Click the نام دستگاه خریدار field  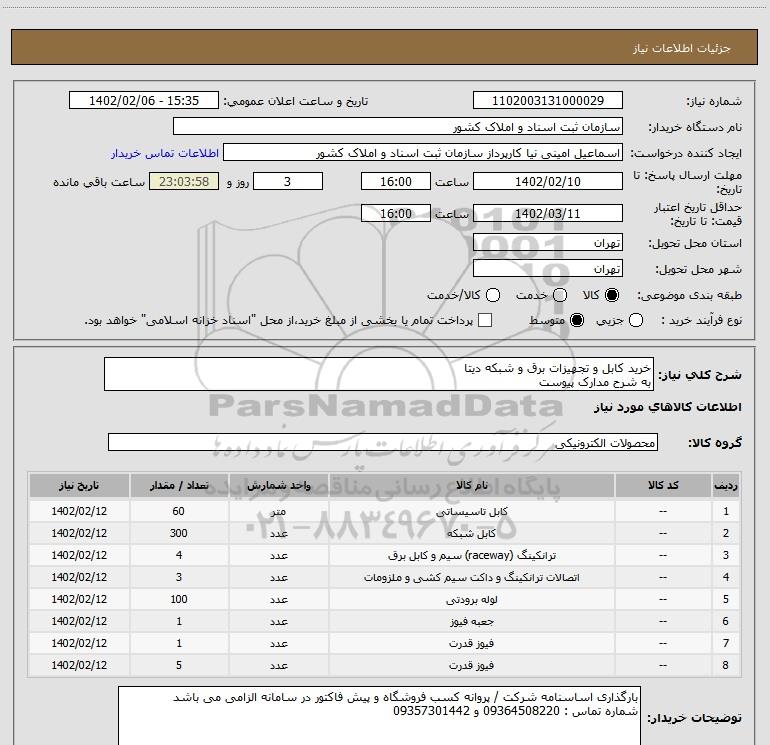pyautogui.click(x=398, y=127)
